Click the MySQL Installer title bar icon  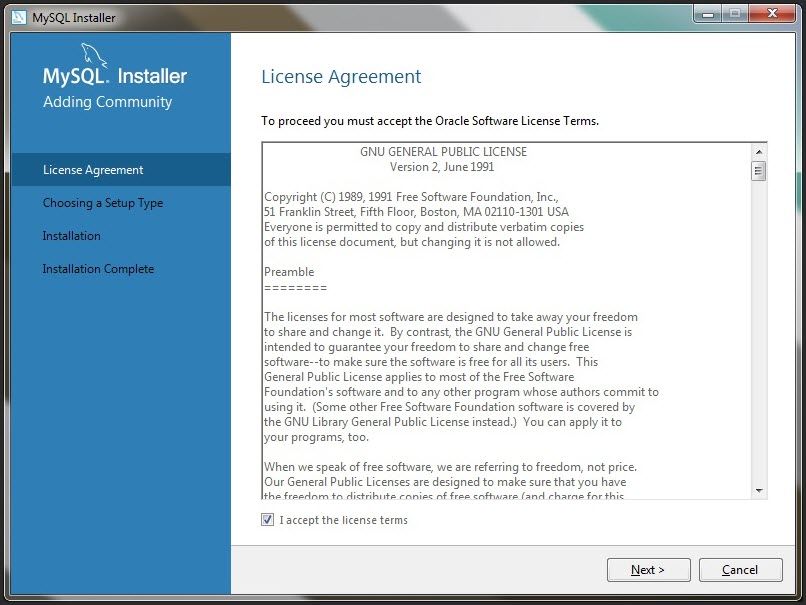click(19, 17)
